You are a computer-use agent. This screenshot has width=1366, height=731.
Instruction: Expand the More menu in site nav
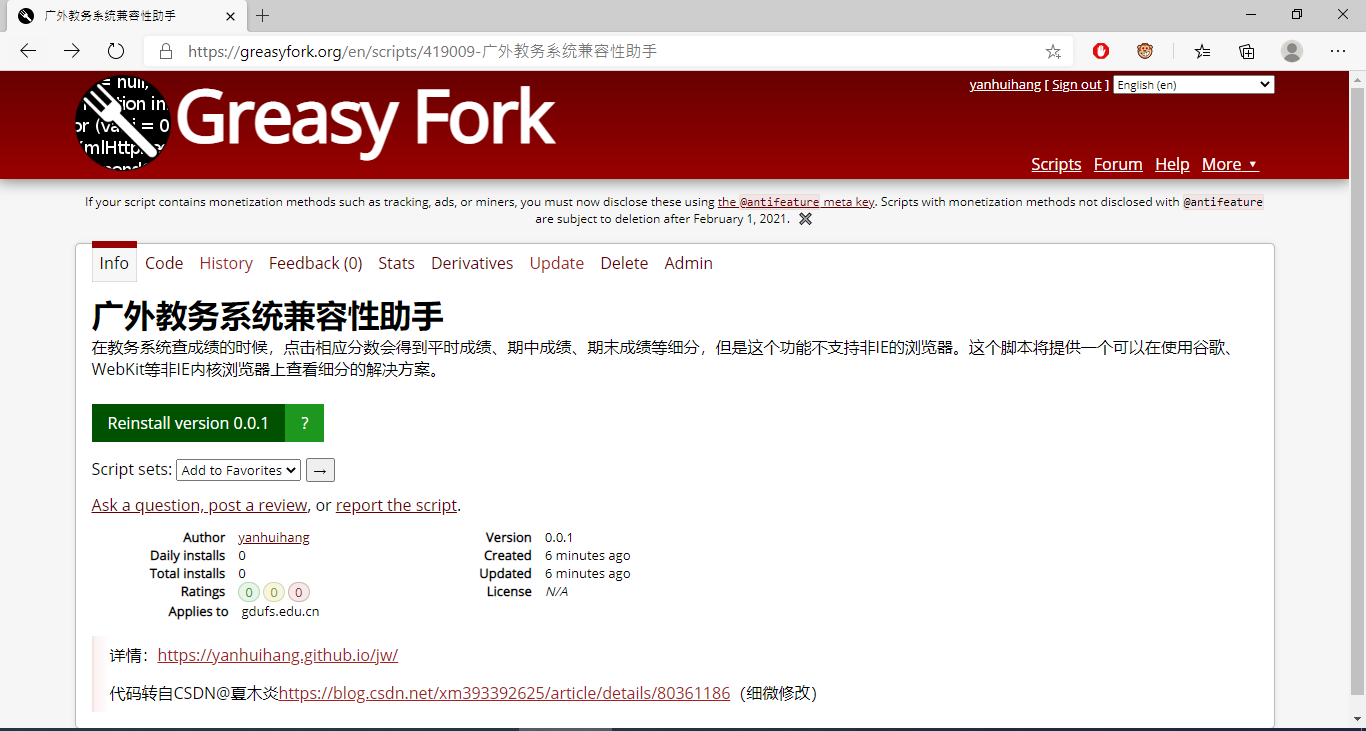pyautogui.click(x=1230, y=164)
